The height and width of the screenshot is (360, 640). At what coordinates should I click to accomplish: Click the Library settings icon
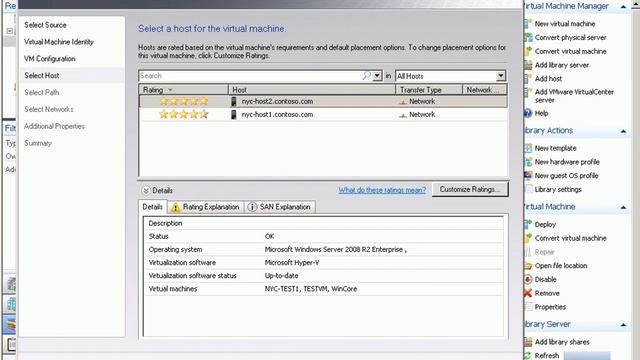coord(528,189)
